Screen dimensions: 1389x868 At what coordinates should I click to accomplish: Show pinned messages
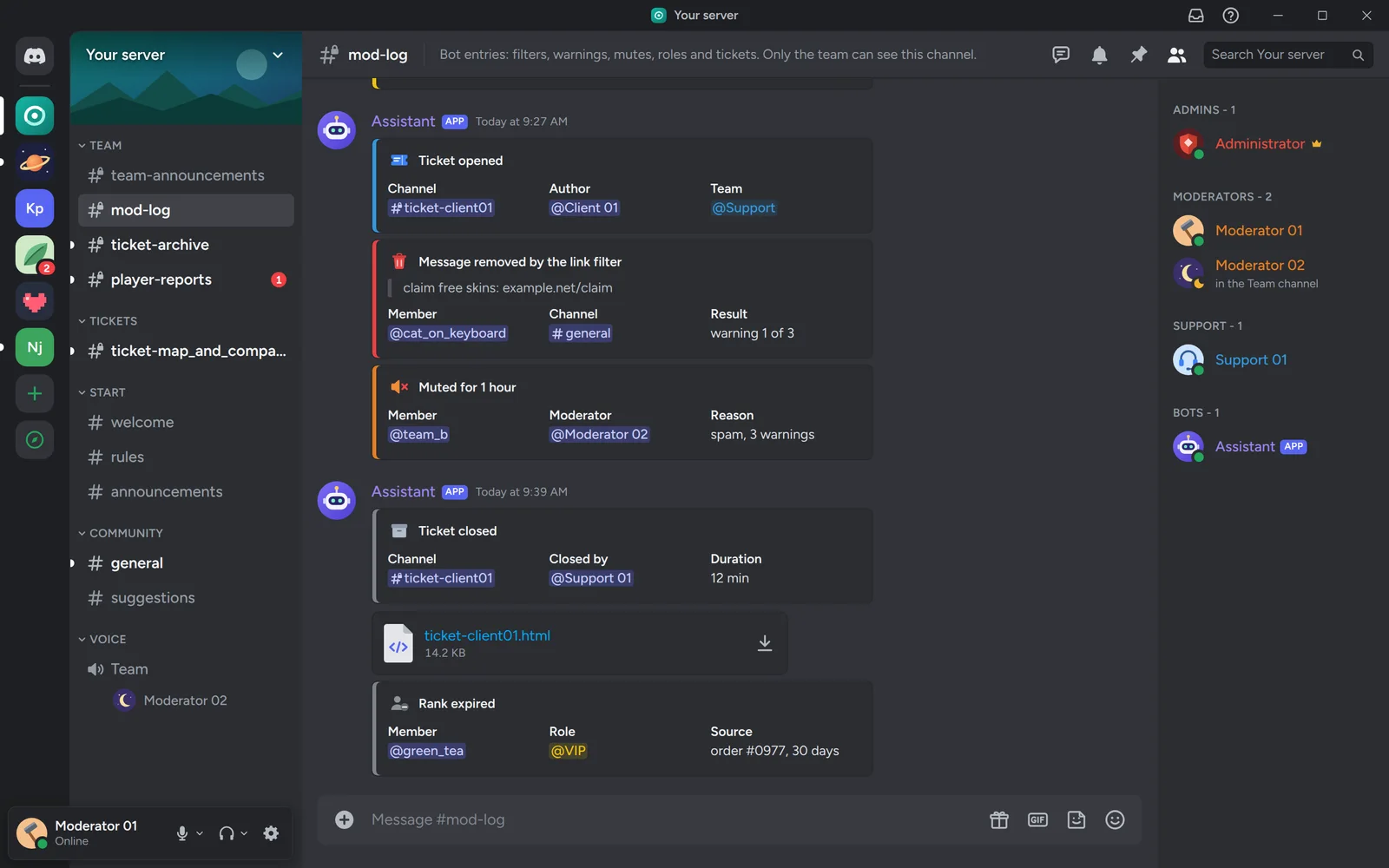(x=1138, y=55)
